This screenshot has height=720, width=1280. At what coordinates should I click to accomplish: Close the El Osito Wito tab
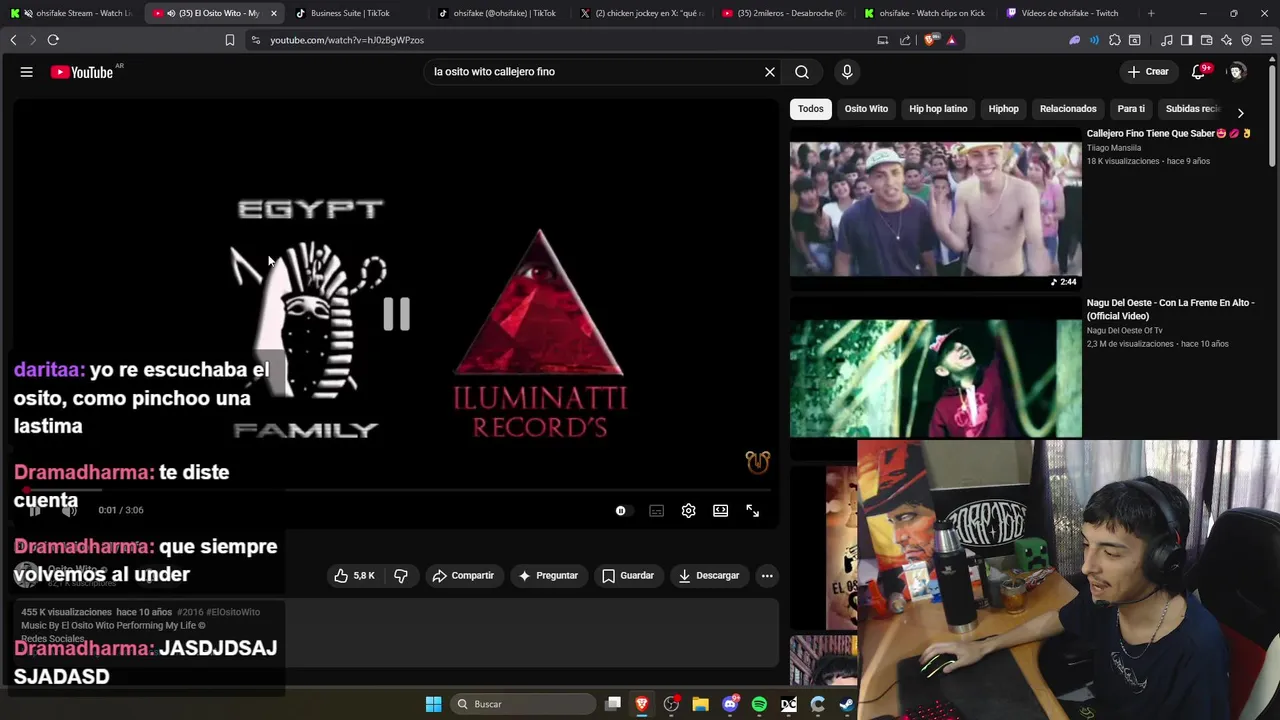click(273, 13)
